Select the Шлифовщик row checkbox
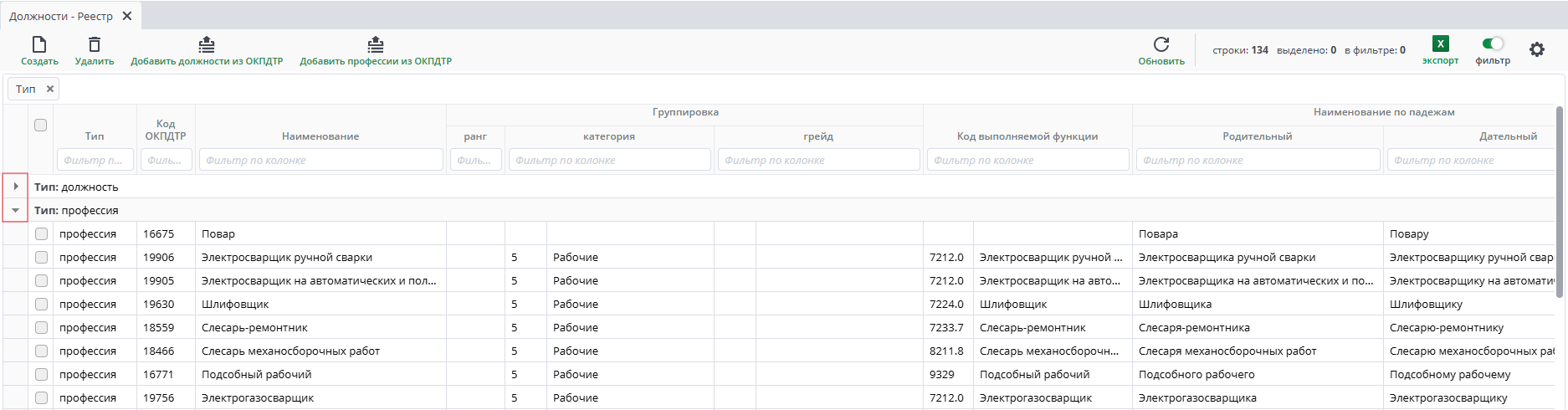 click(x=41, y=305)
